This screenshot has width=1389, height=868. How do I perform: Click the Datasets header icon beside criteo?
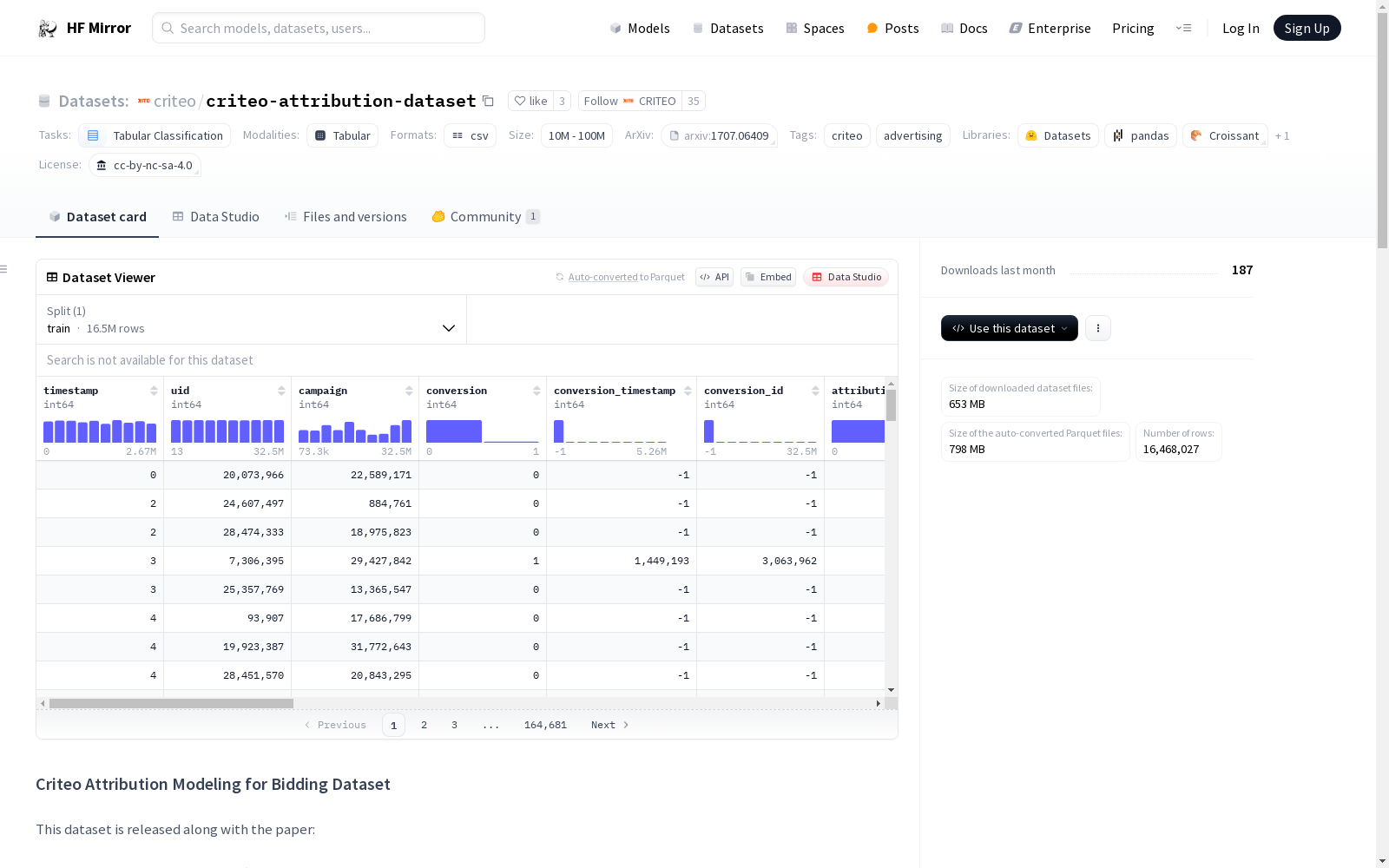pyautogui.click(x=44, y=102)
